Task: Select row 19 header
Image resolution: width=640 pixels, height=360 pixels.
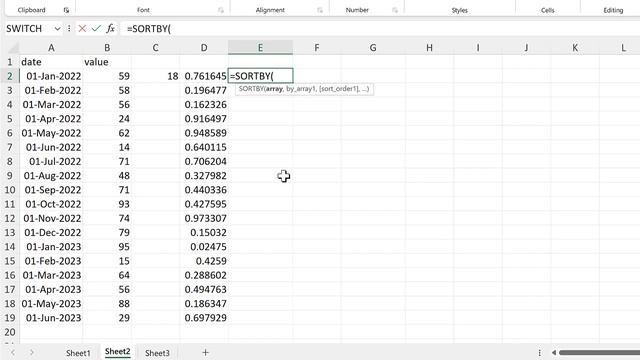Action: [10, 318]
